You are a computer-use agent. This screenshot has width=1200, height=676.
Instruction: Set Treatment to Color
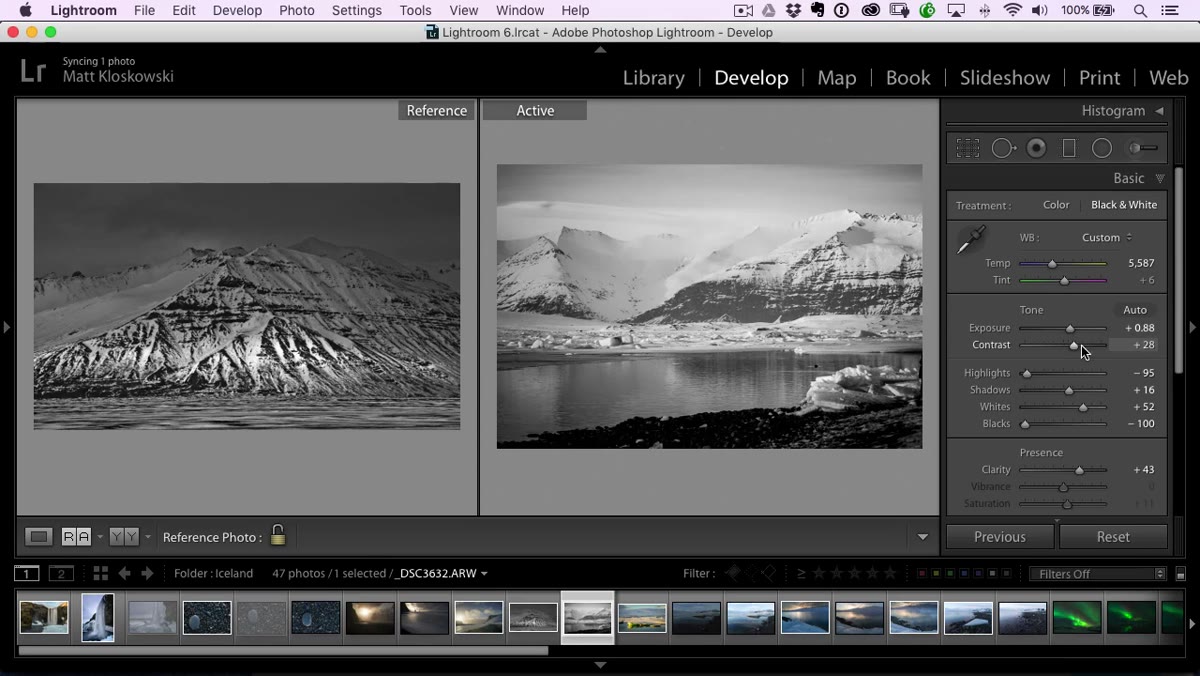pyautogui.click(x=1056, y=205)
